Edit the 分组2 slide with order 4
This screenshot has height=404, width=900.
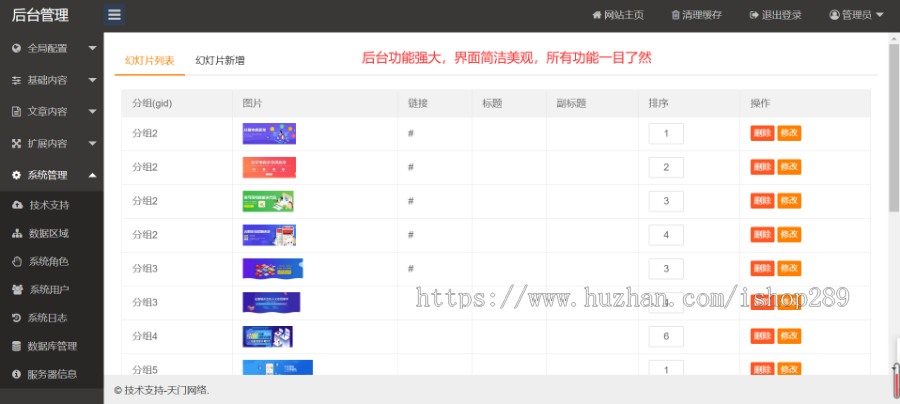pos(789,235)
